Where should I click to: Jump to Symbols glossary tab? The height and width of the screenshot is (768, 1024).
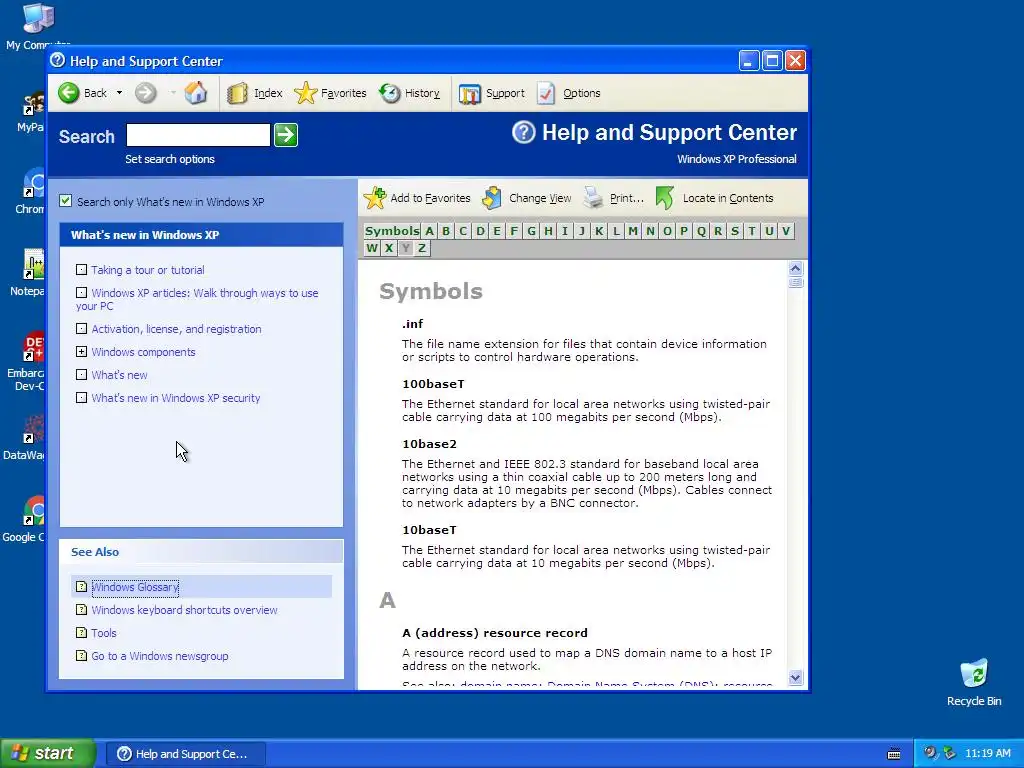[x=391, y=231]
